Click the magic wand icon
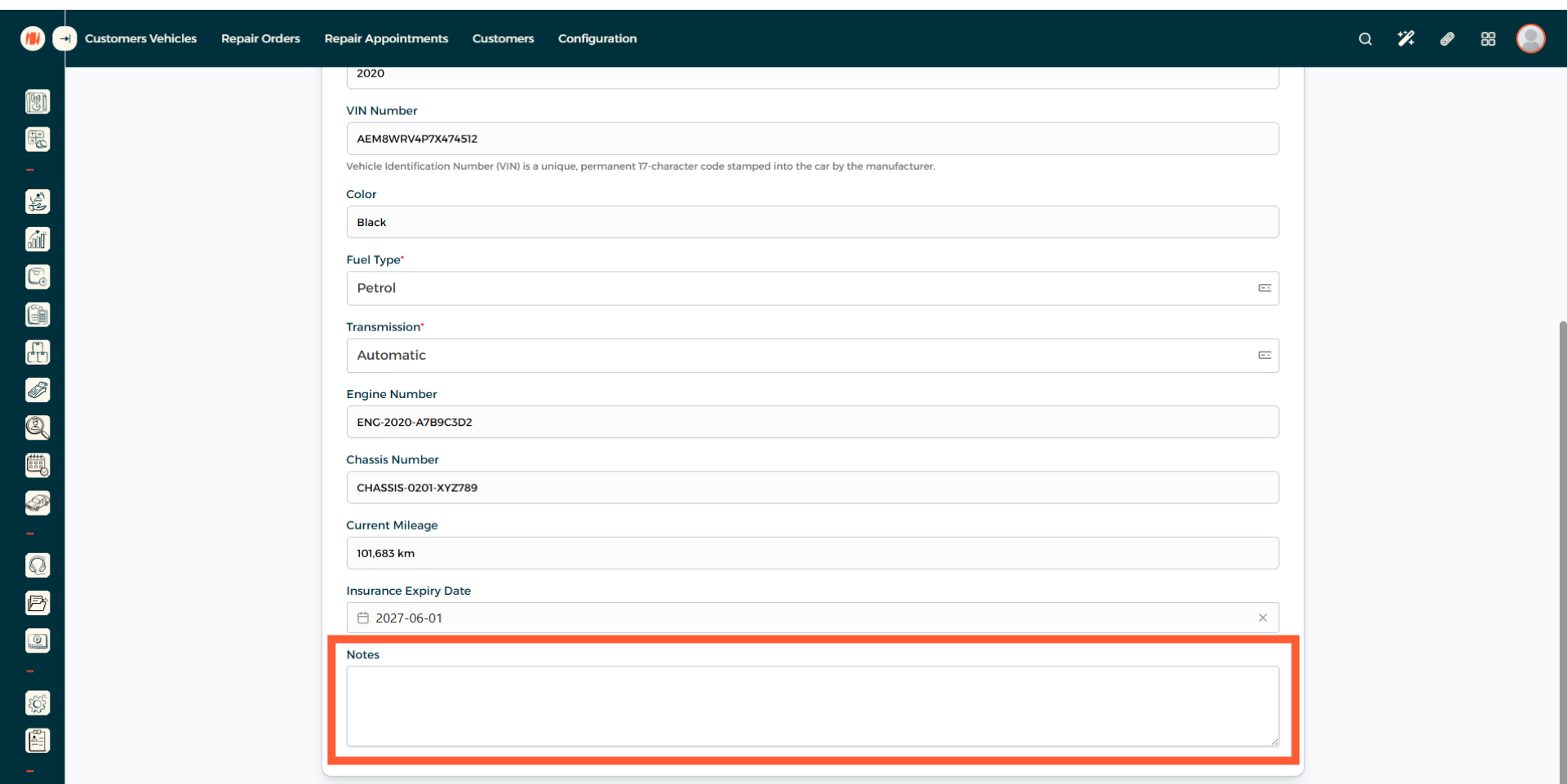Screen dimensions: 1567x784 (x=1405, y=39)
